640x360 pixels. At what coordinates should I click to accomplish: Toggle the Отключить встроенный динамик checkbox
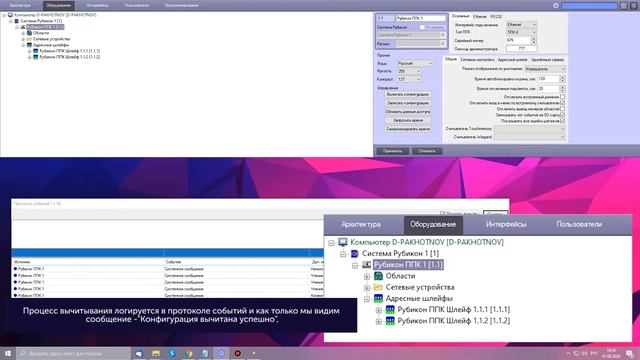(562, 97)
